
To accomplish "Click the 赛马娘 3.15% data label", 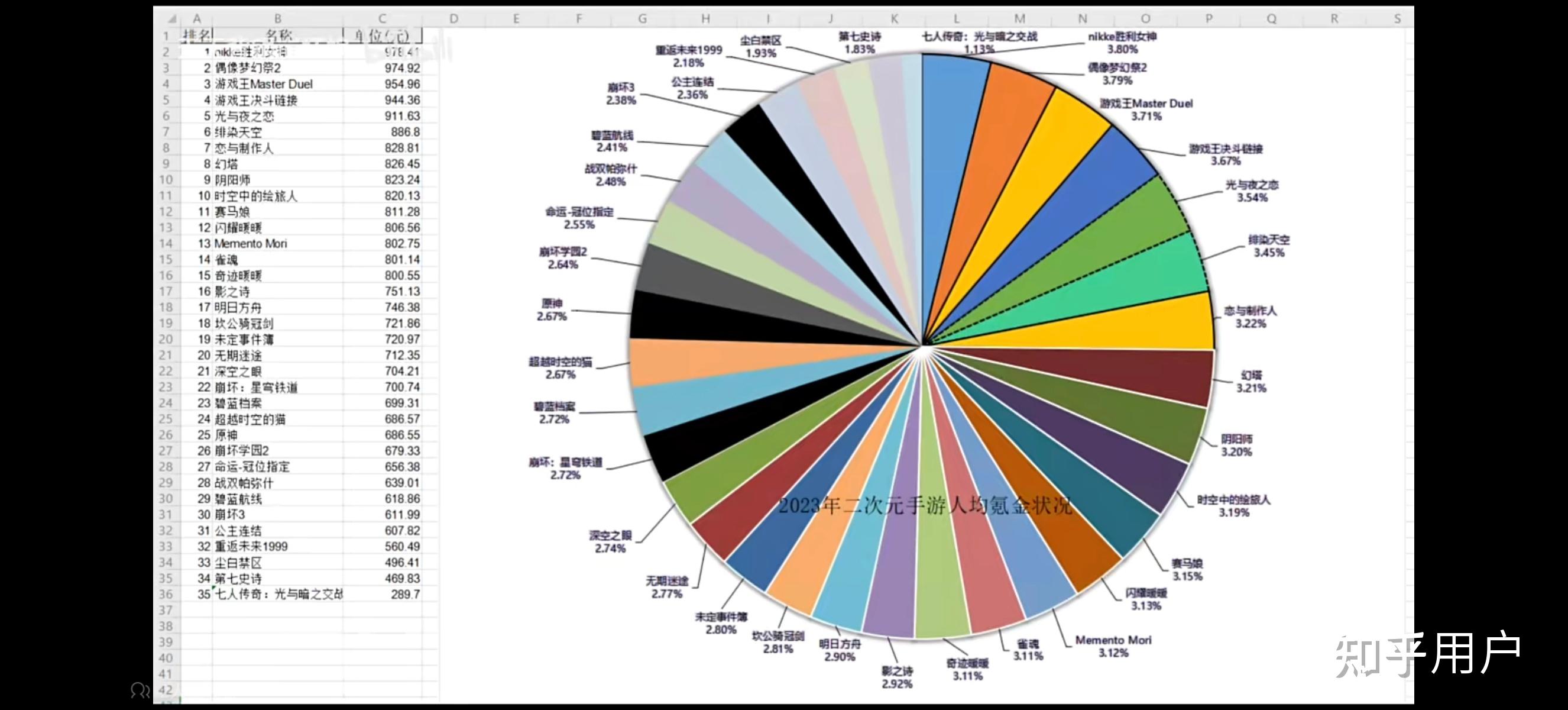I will tap(1187, 570).
